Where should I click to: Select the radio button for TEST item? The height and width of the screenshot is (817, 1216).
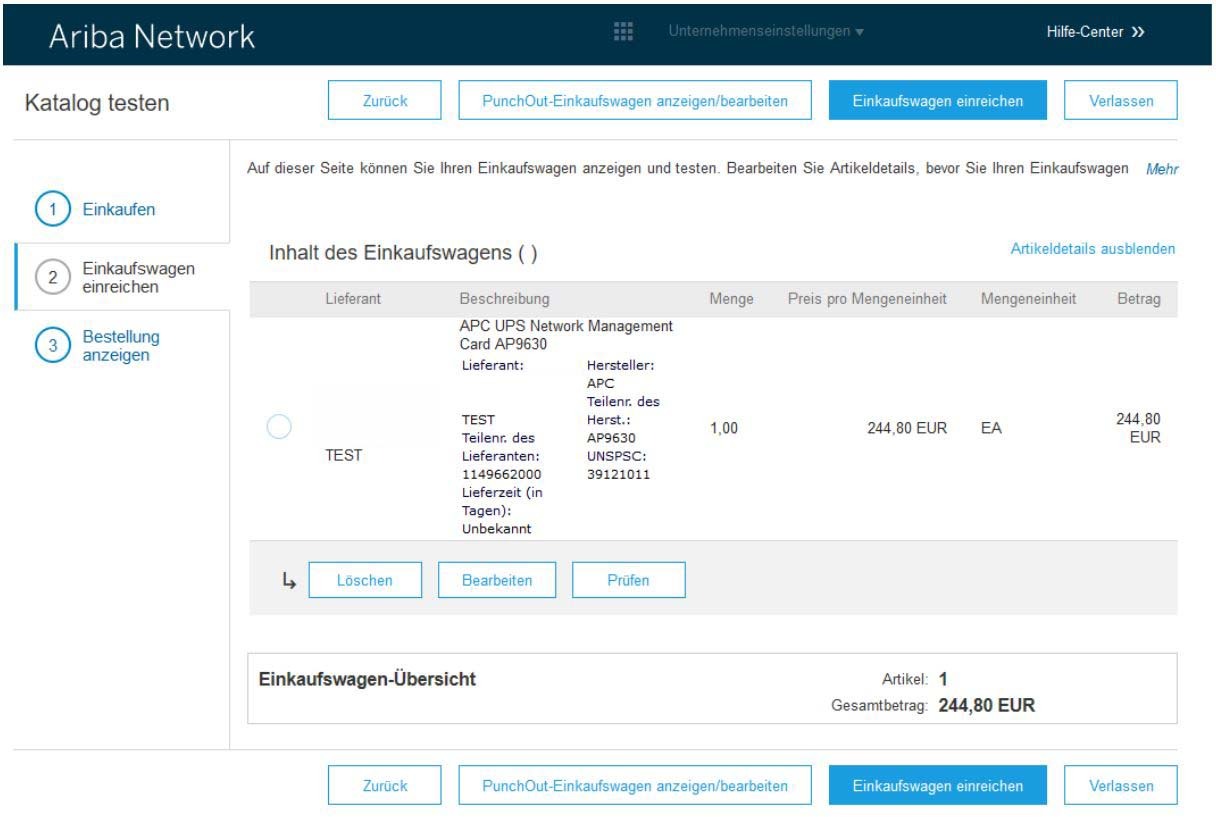[280, 427]
